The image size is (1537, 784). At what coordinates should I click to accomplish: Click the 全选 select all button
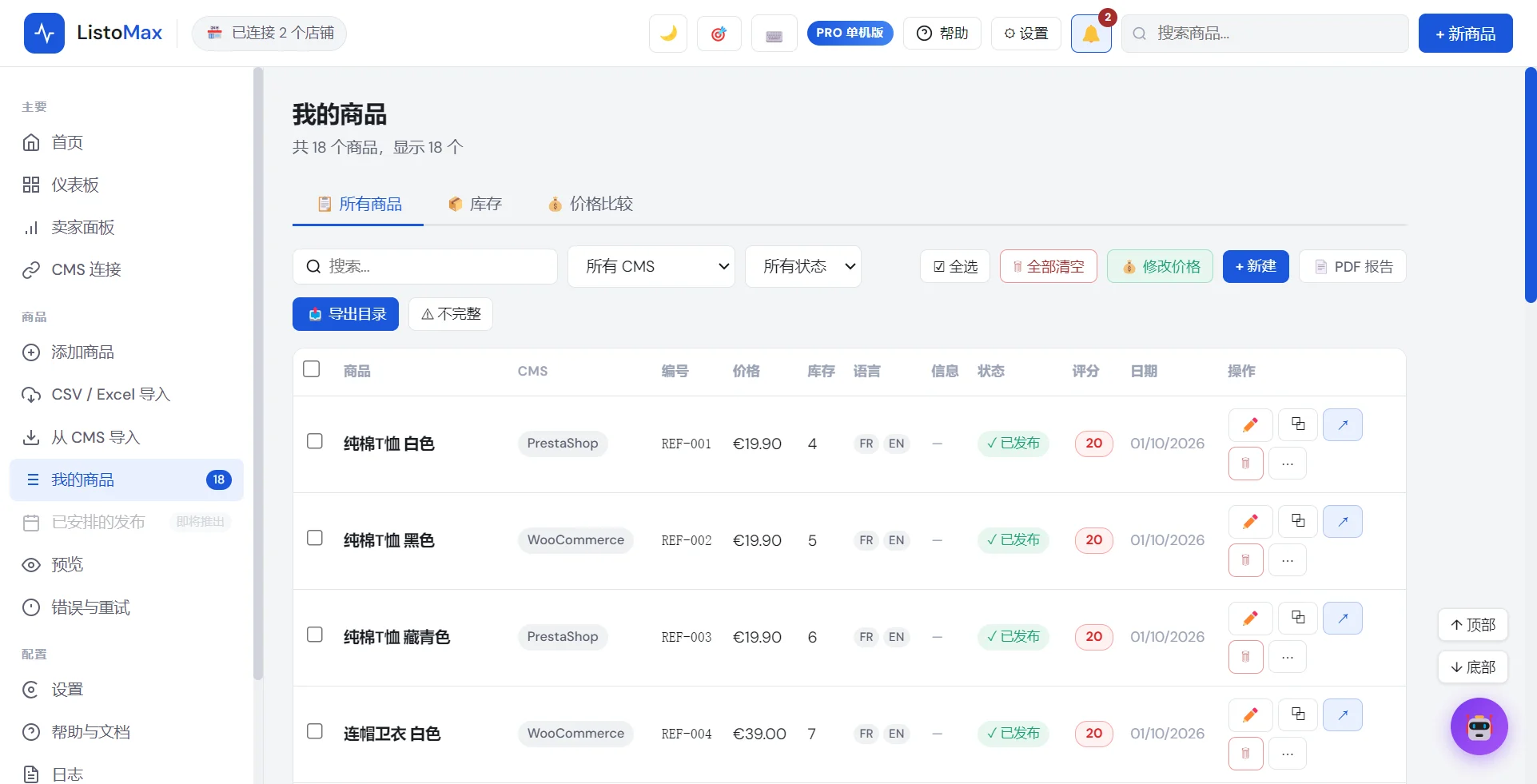point(955,266)
